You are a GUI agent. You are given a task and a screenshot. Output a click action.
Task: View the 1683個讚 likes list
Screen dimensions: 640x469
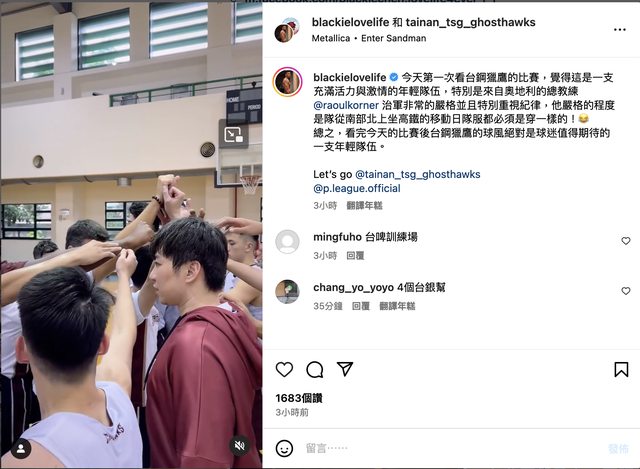299,398
